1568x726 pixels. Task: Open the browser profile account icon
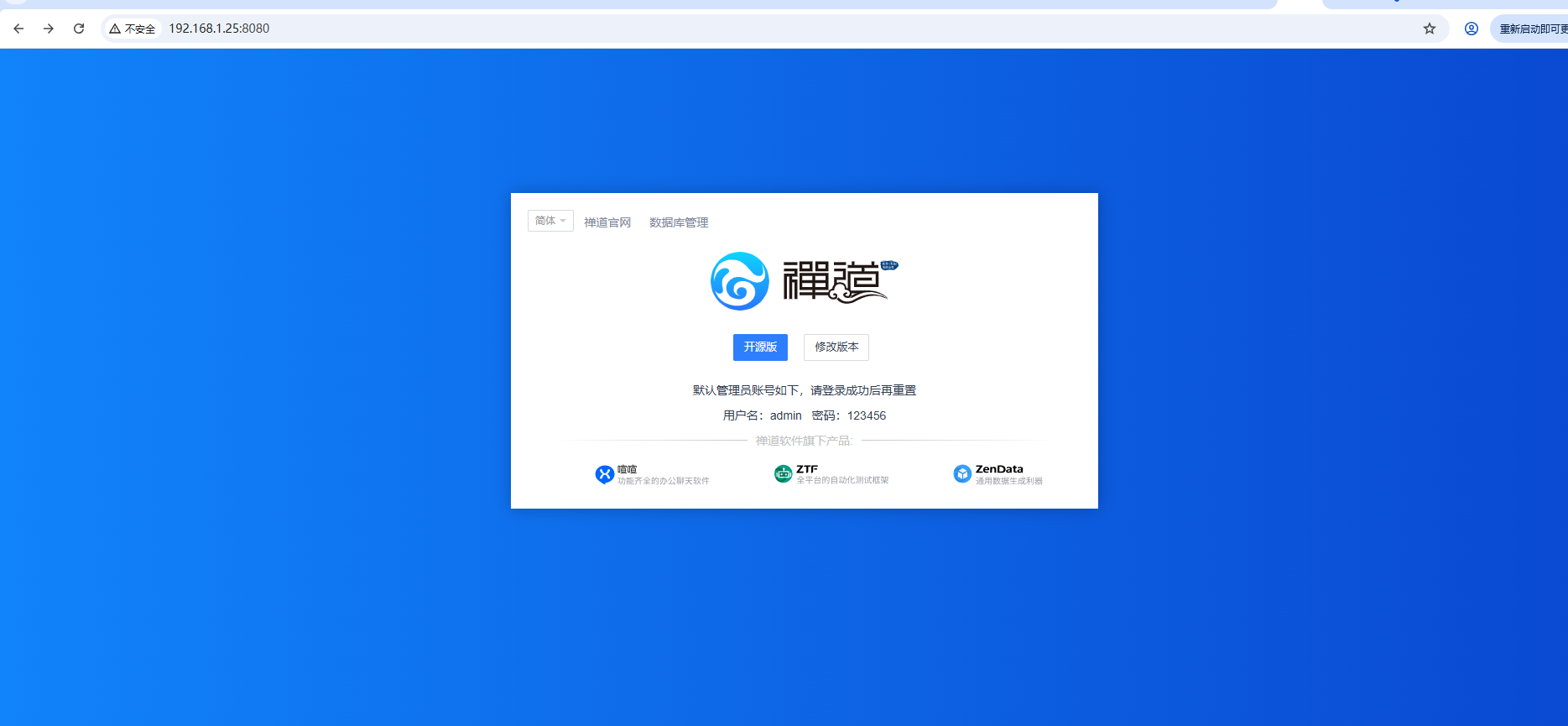coord(1472,29)
